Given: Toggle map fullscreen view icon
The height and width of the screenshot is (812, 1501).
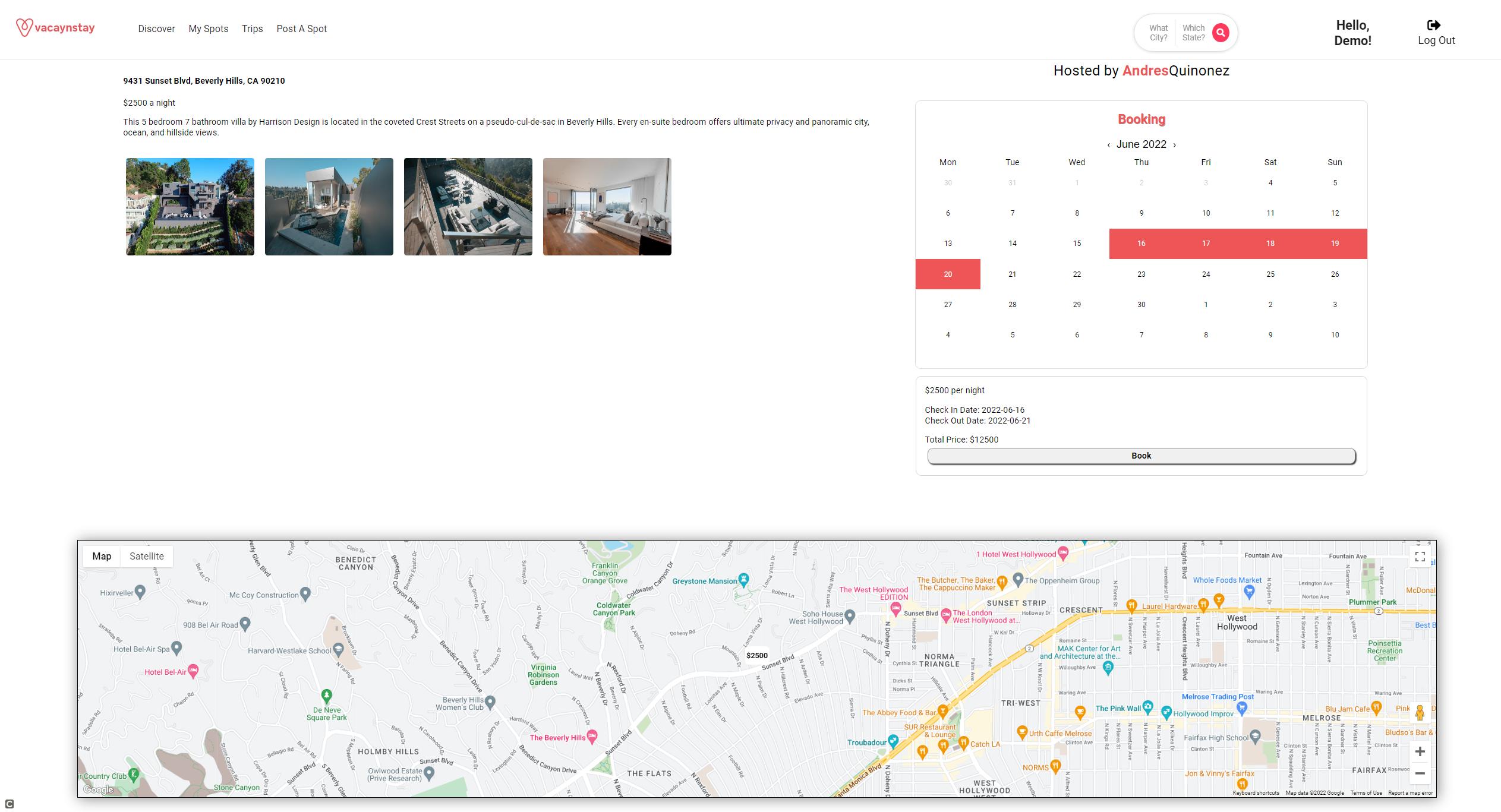Looking at the screenshot, I should tap(1420, 557).
